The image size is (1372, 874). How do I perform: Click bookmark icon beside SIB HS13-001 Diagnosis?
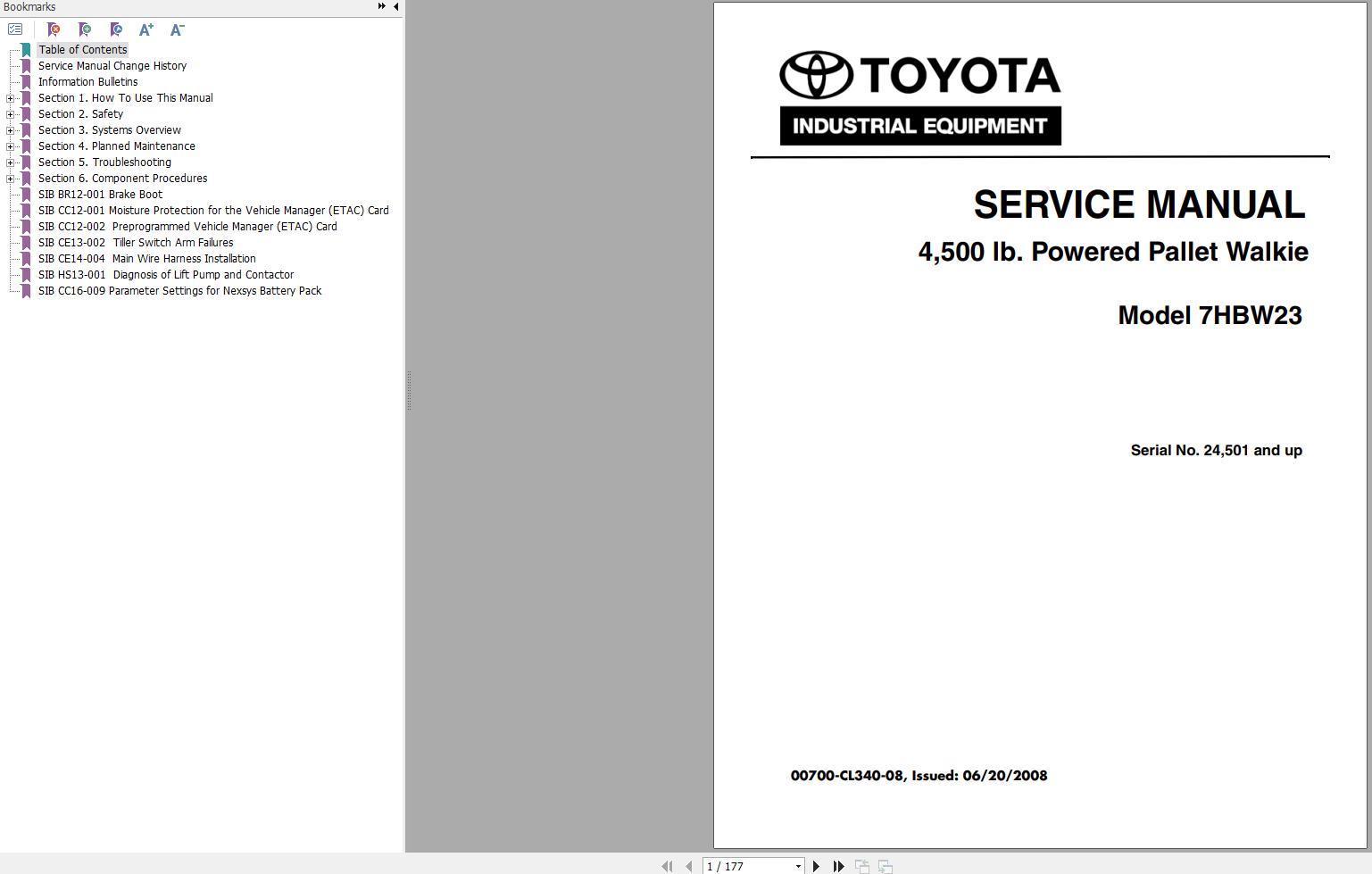click(26, 275)
